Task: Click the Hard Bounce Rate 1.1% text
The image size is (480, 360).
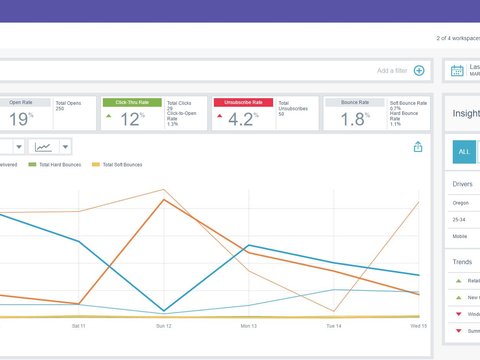Action: pyautogui.click(x=404, y=119)
